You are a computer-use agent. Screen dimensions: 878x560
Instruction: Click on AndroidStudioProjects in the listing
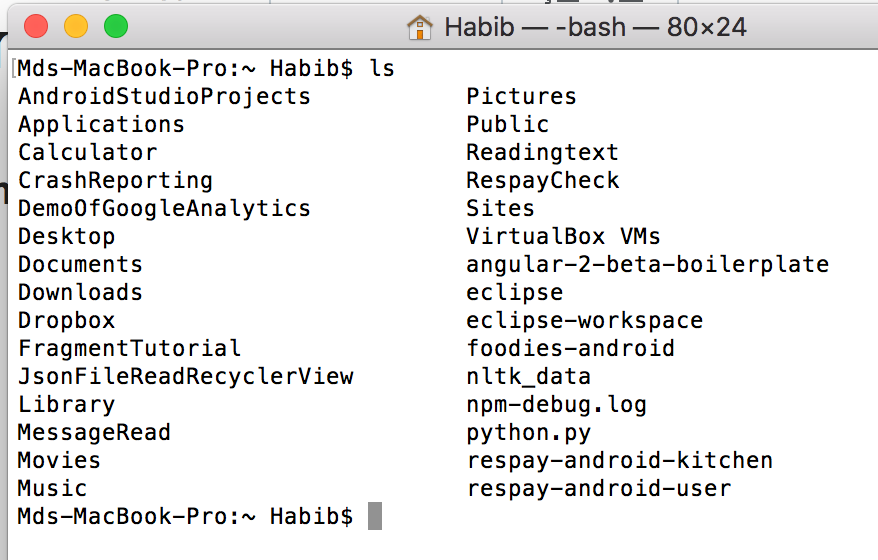[x=164, y=96]
